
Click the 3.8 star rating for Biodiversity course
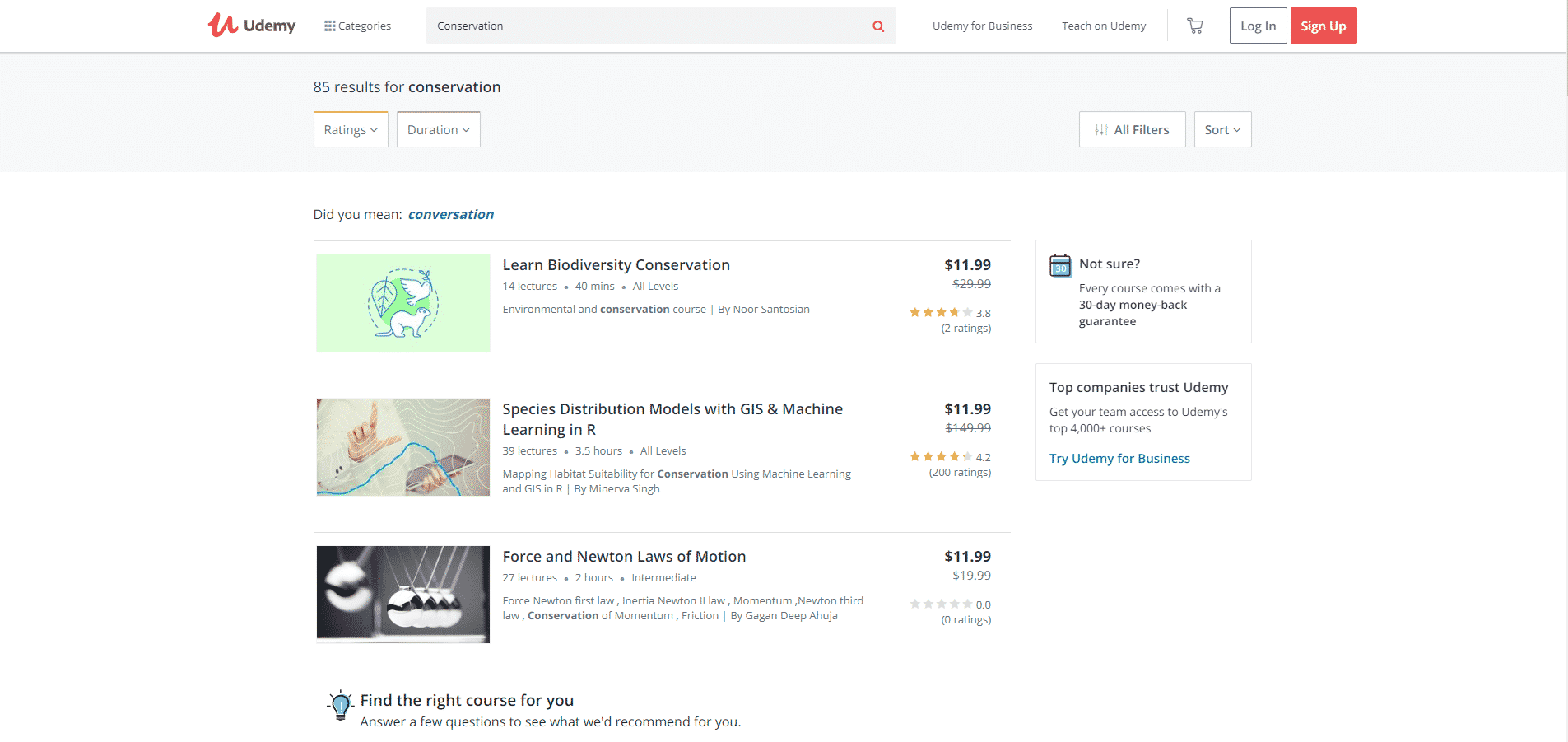pos(950,313)
